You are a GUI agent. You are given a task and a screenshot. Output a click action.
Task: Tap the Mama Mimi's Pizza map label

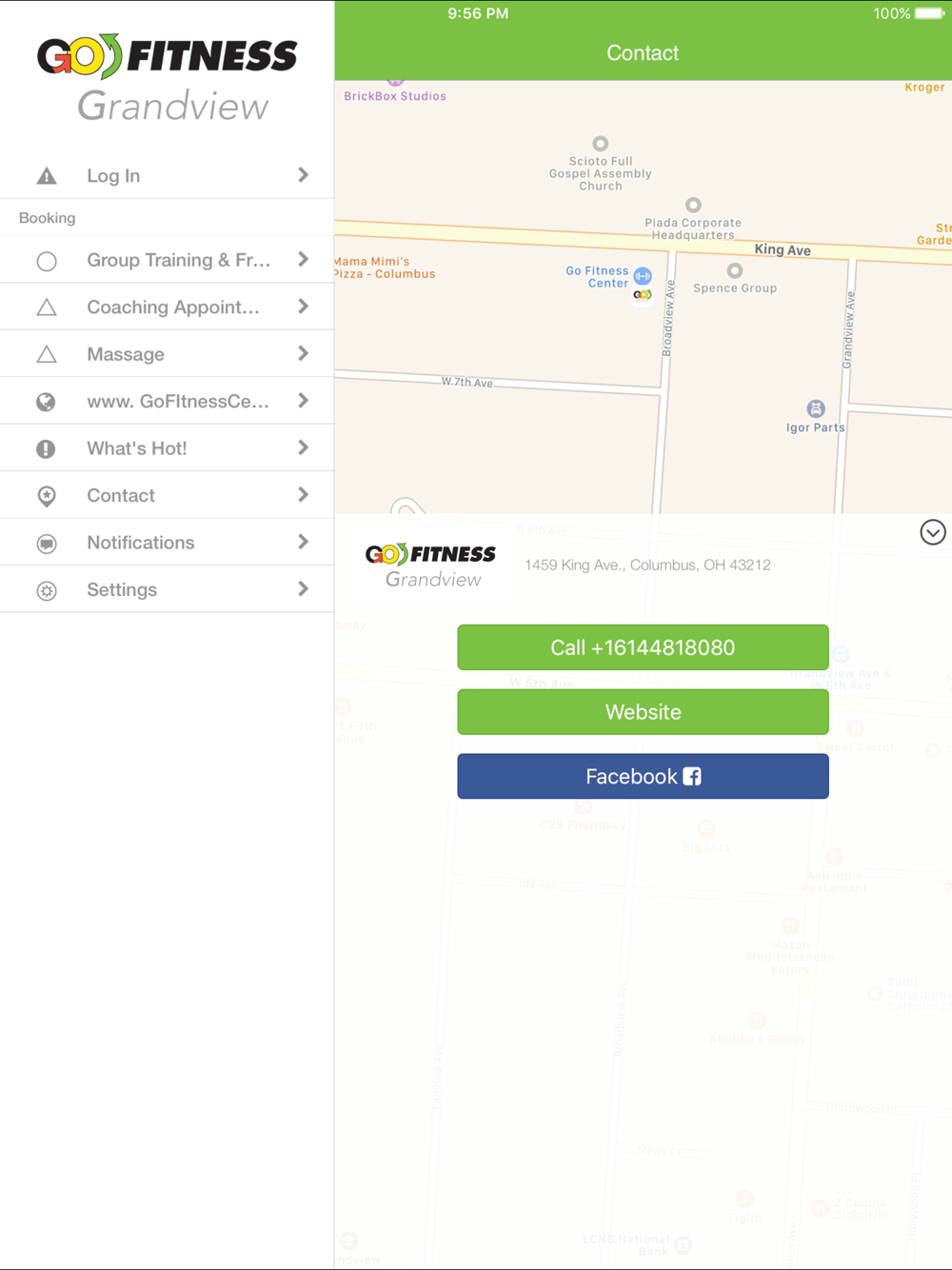[x=385, y=268]
